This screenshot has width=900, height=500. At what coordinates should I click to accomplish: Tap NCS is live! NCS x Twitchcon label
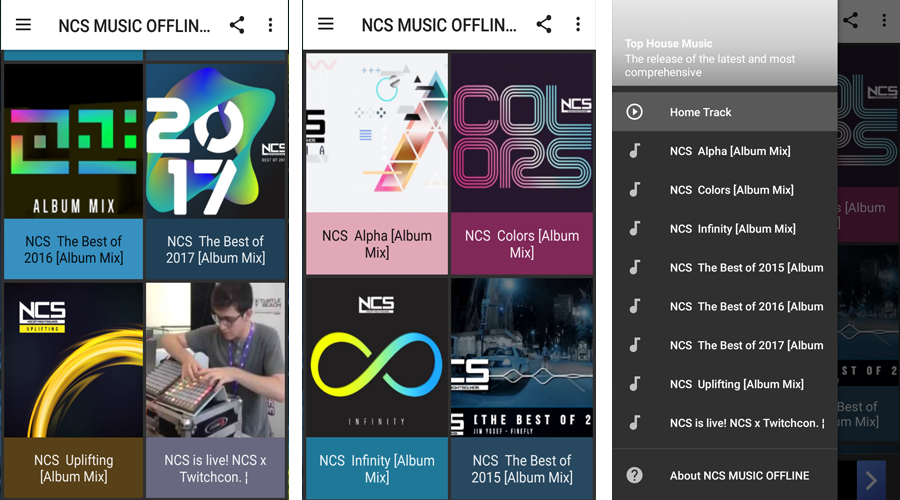click(x=215, y=468)
